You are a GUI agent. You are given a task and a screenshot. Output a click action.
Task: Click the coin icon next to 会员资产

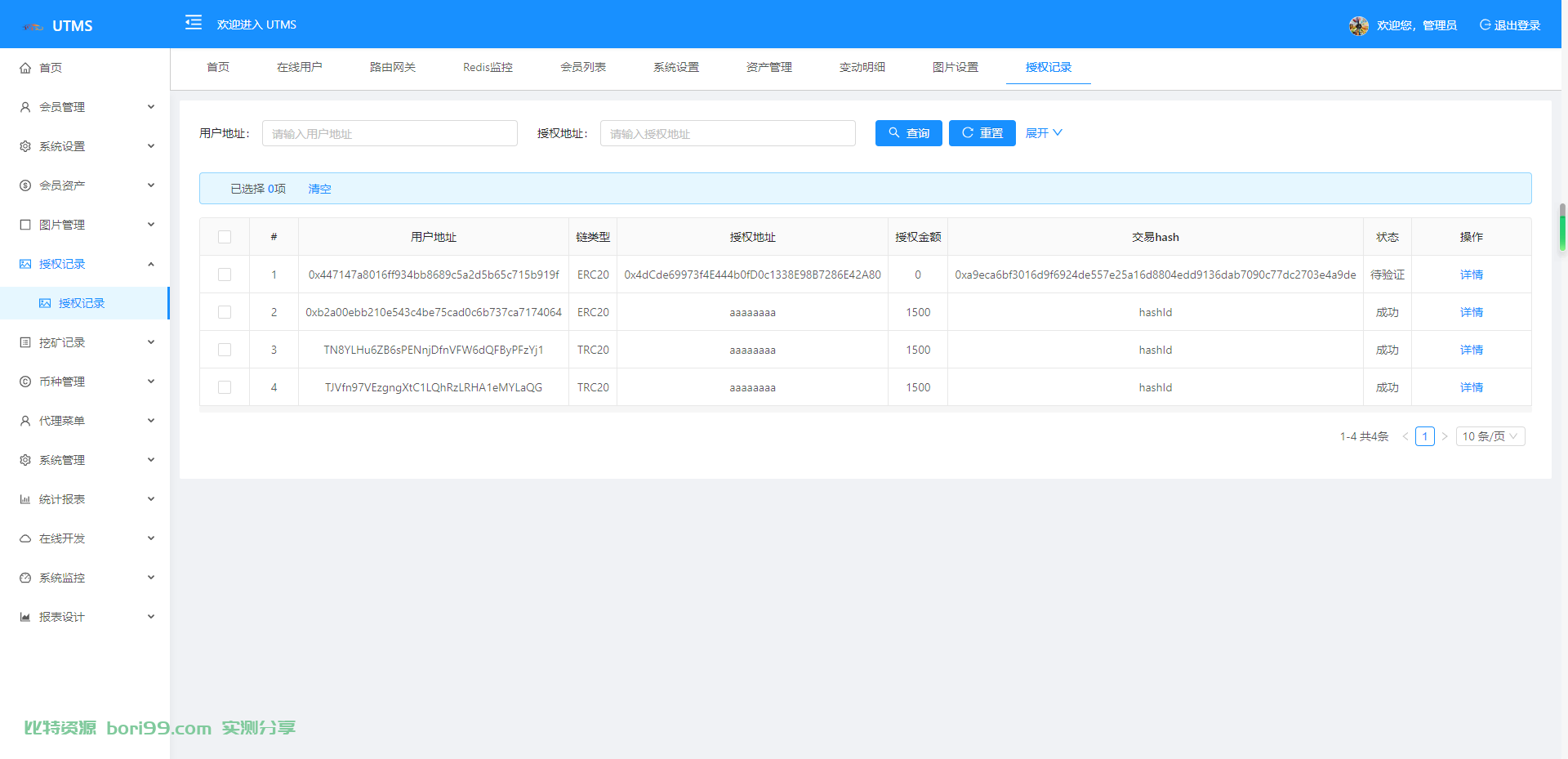coord(25,185)
